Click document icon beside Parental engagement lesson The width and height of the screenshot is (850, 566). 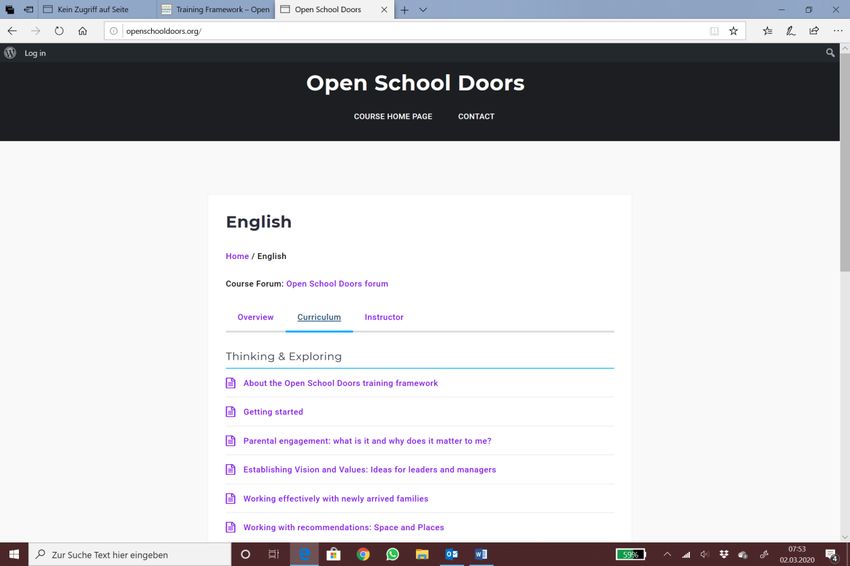coord(230,441)
